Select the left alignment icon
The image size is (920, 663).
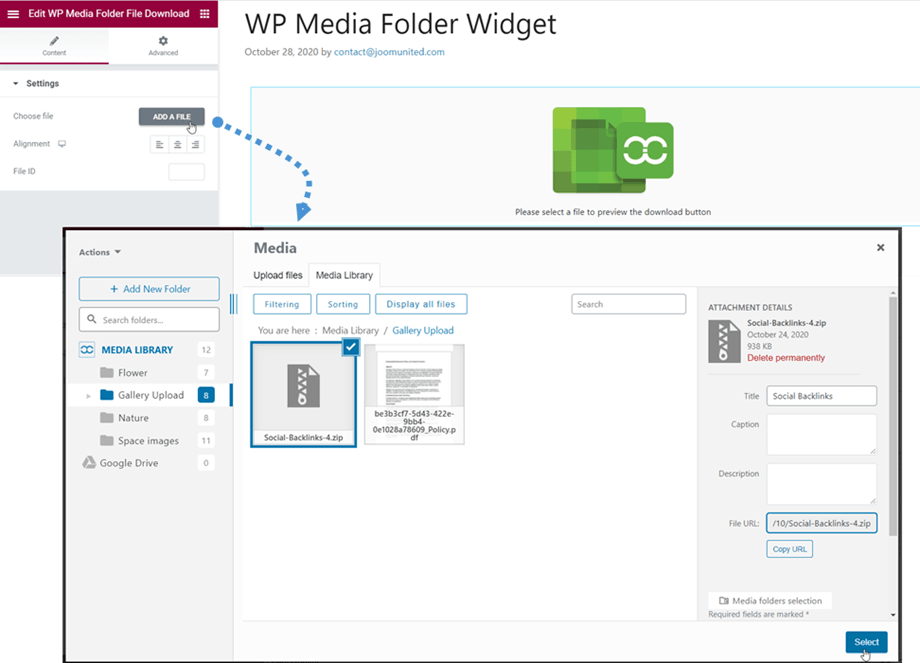(x=159, y=145)
